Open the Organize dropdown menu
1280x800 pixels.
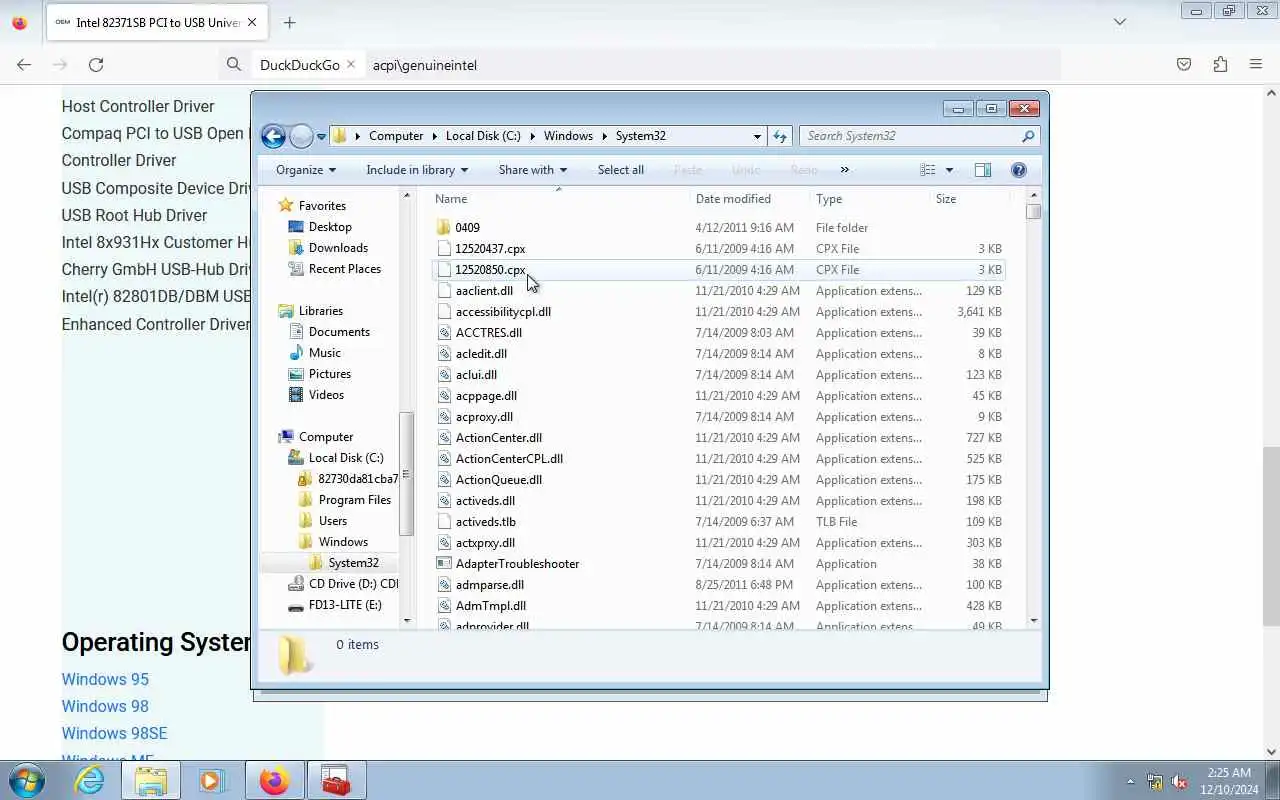306,170
